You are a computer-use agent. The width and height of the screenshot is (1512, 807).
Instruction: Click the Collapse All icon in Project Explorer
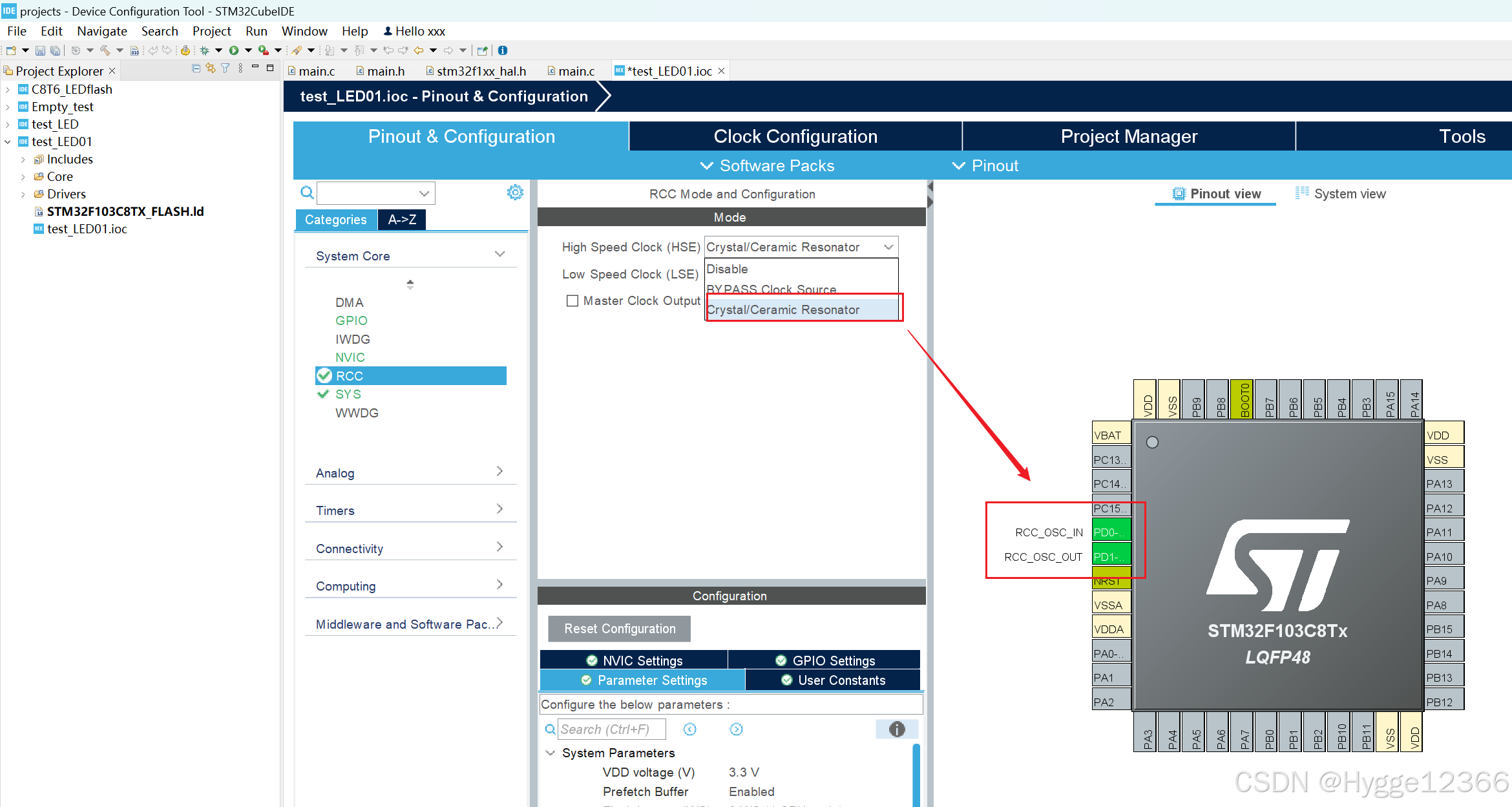(x=196, y=68)
